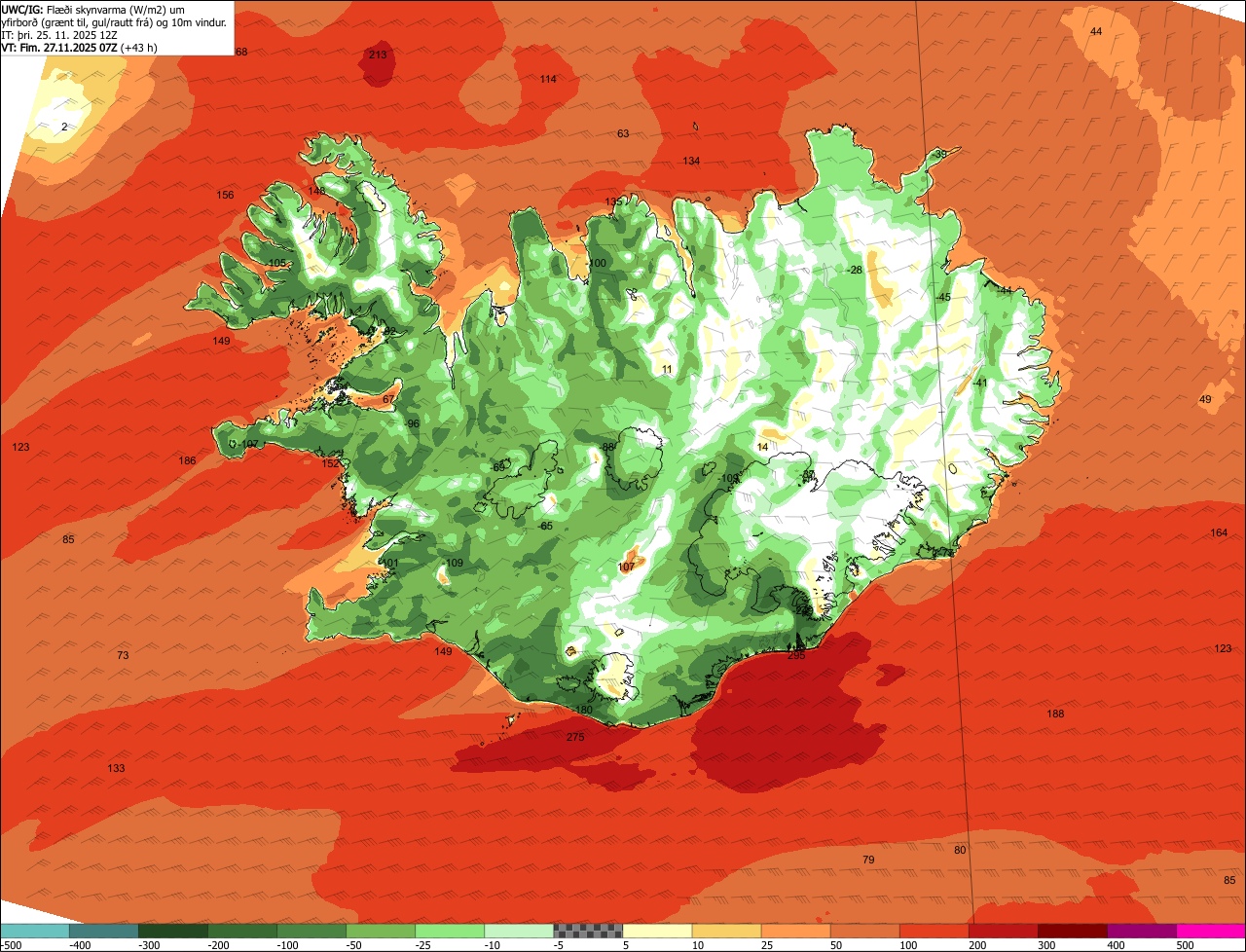Click the checkered swatch between -5 and 5
Image resolution: width=1246 pixels, height=952 pixels.
click(x=588, y=931)
